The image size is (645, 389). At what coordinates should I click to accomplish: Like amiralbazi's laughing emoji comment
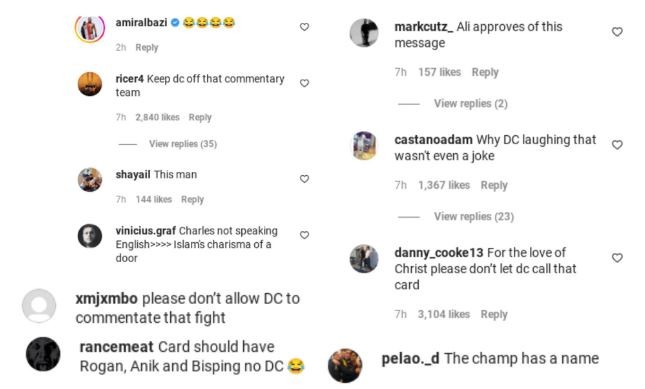(x=304, y=27)
